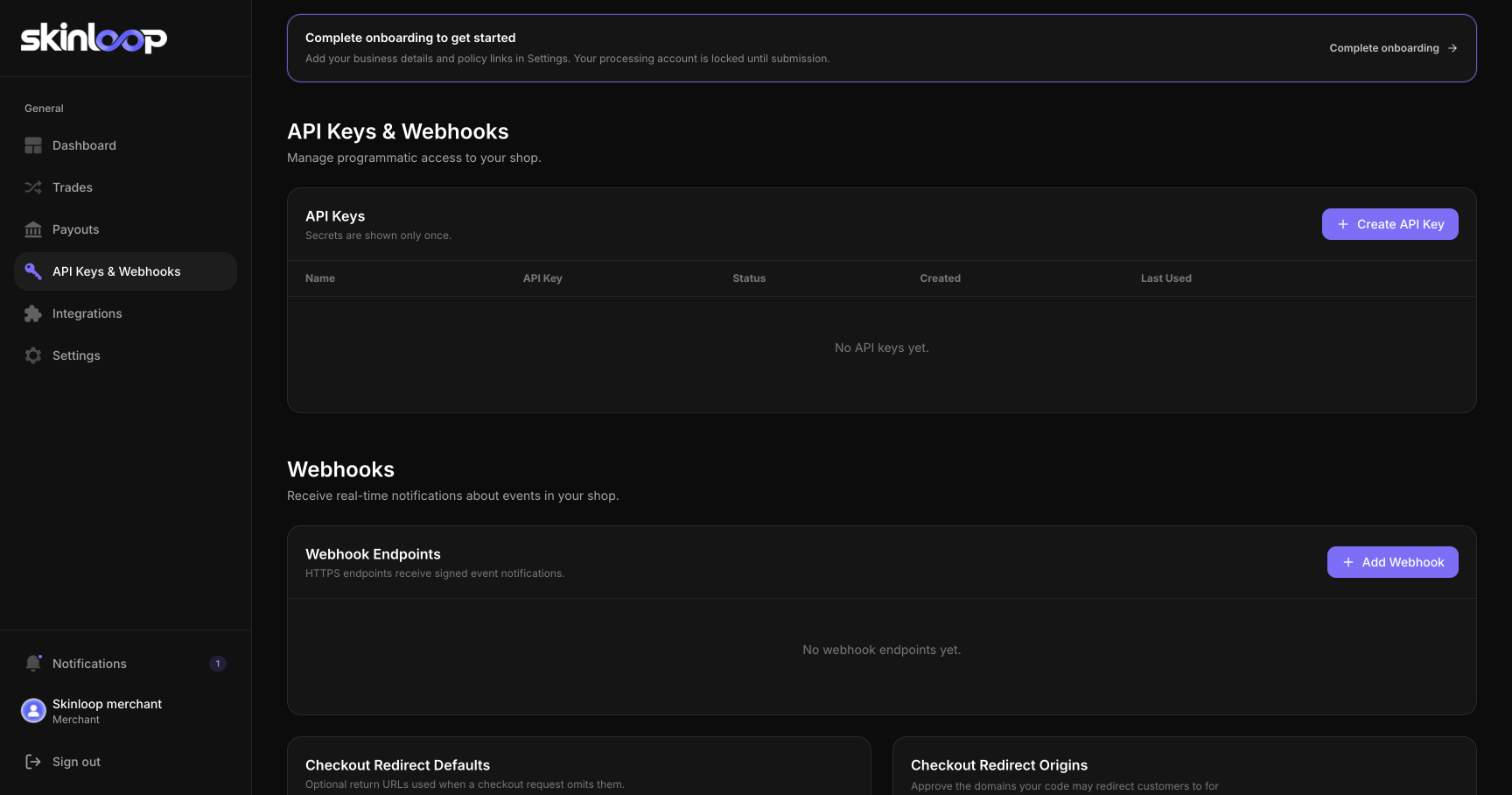Click the Skinloop merchant avatar

coord(33,711)
